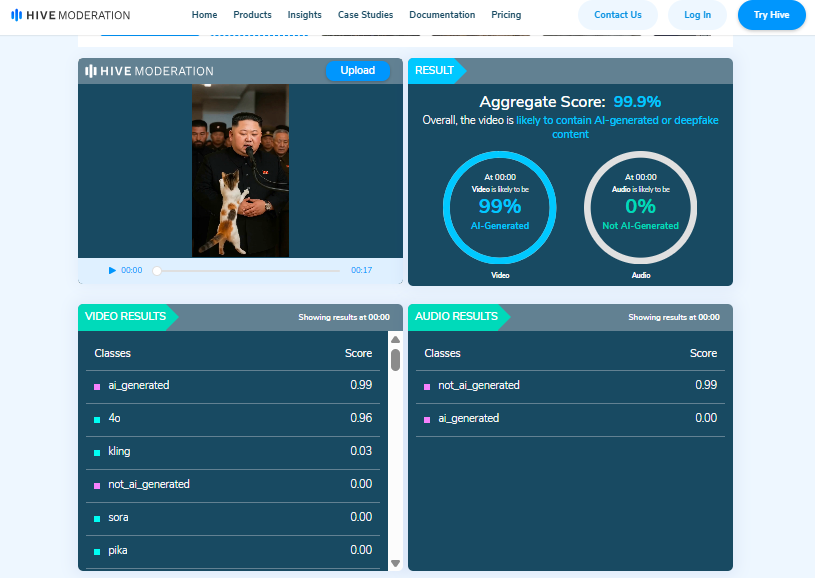Screen dimensions: 815x578
Task: Click the Try Hive button
Action: (771, 15)
